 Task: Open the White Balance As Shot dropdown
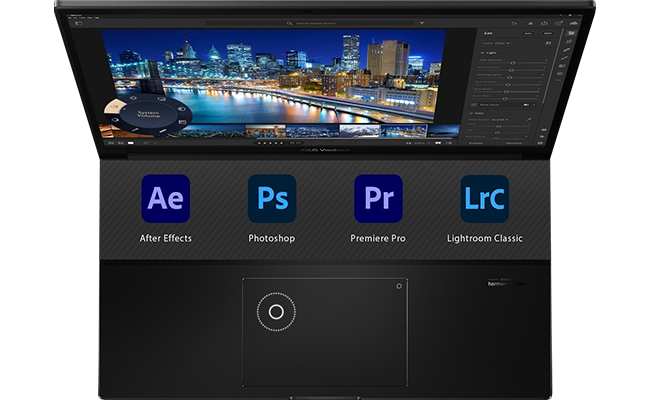(500, 120)
